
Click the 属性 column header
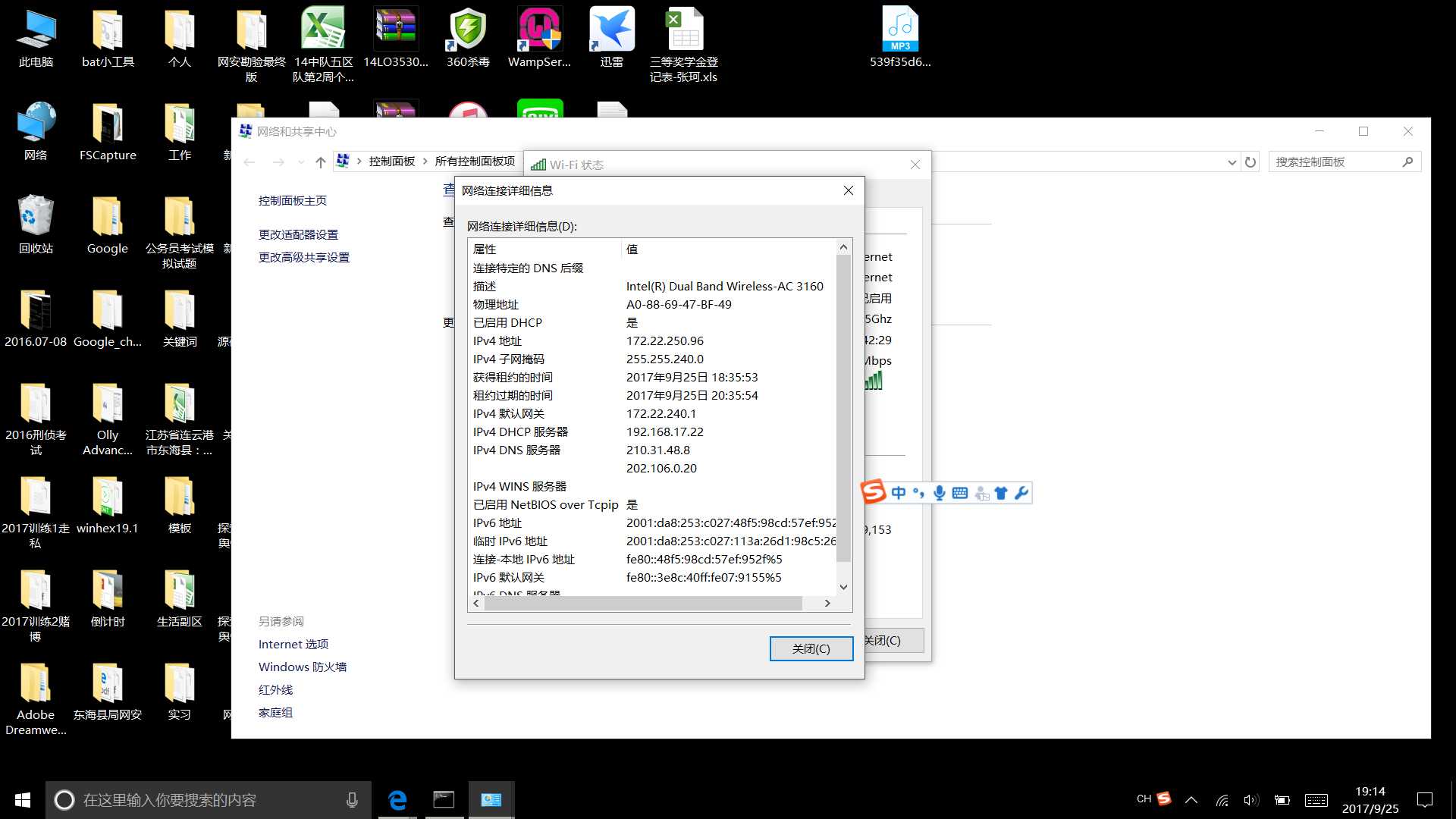tap(544, 249)
